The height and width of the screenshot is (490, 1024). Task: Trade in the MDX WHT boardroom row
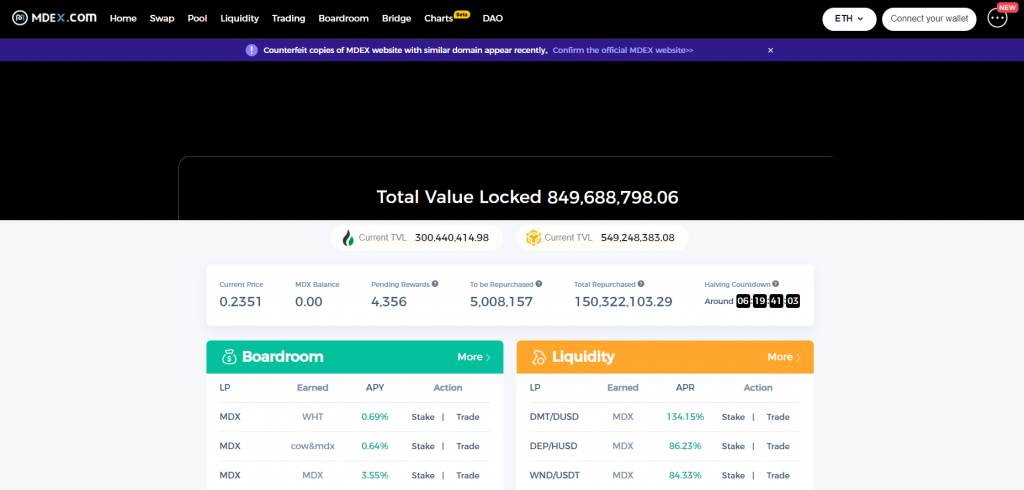tap(468, 417)
